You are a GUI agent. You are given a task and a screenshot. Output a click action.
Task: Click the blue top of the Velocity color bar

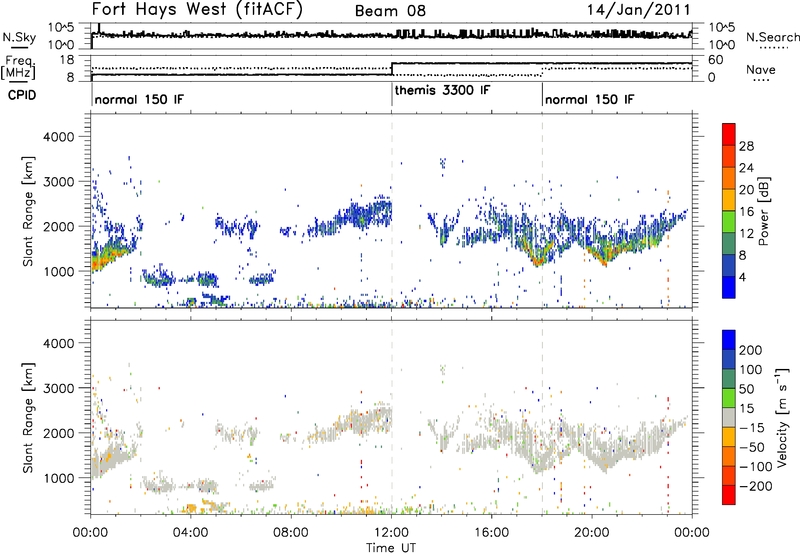(729, 340)
